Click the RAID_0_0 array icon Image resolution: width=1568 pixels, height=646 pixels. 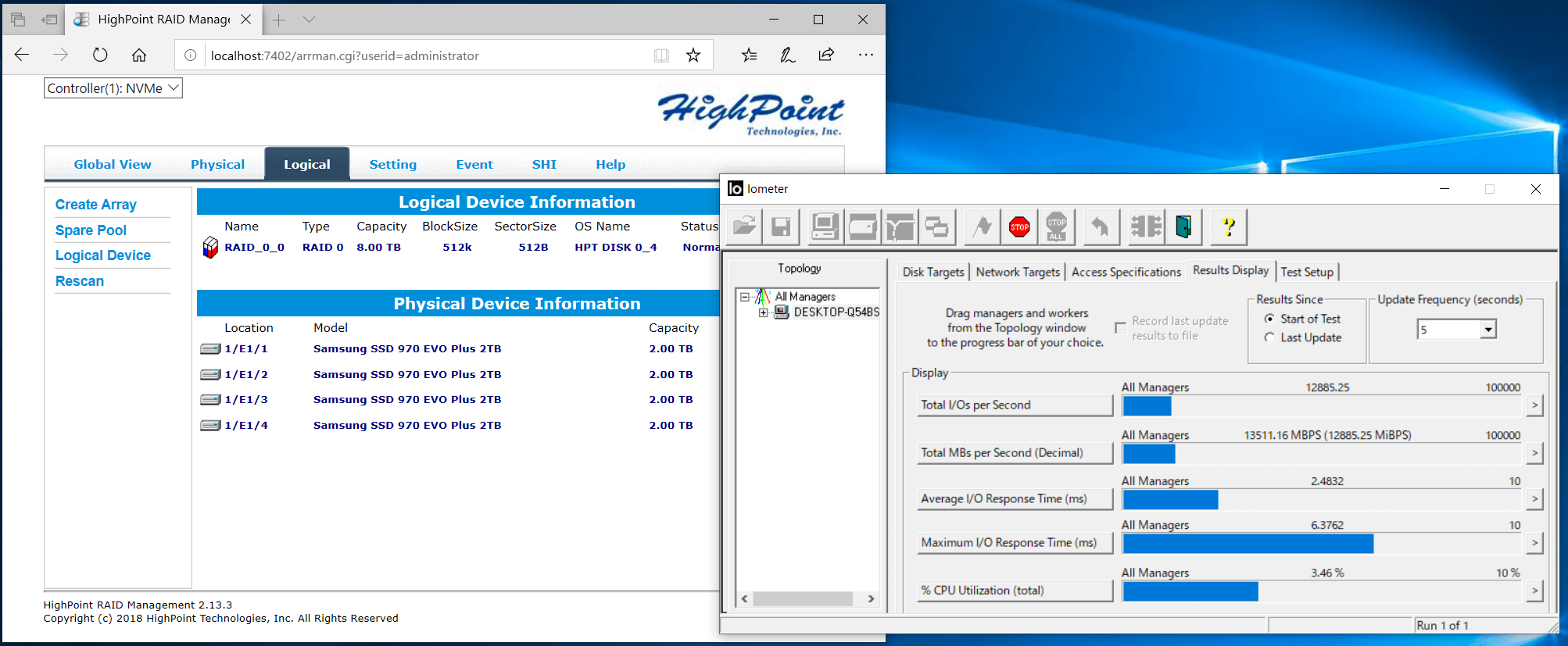[x=210, y=248]
